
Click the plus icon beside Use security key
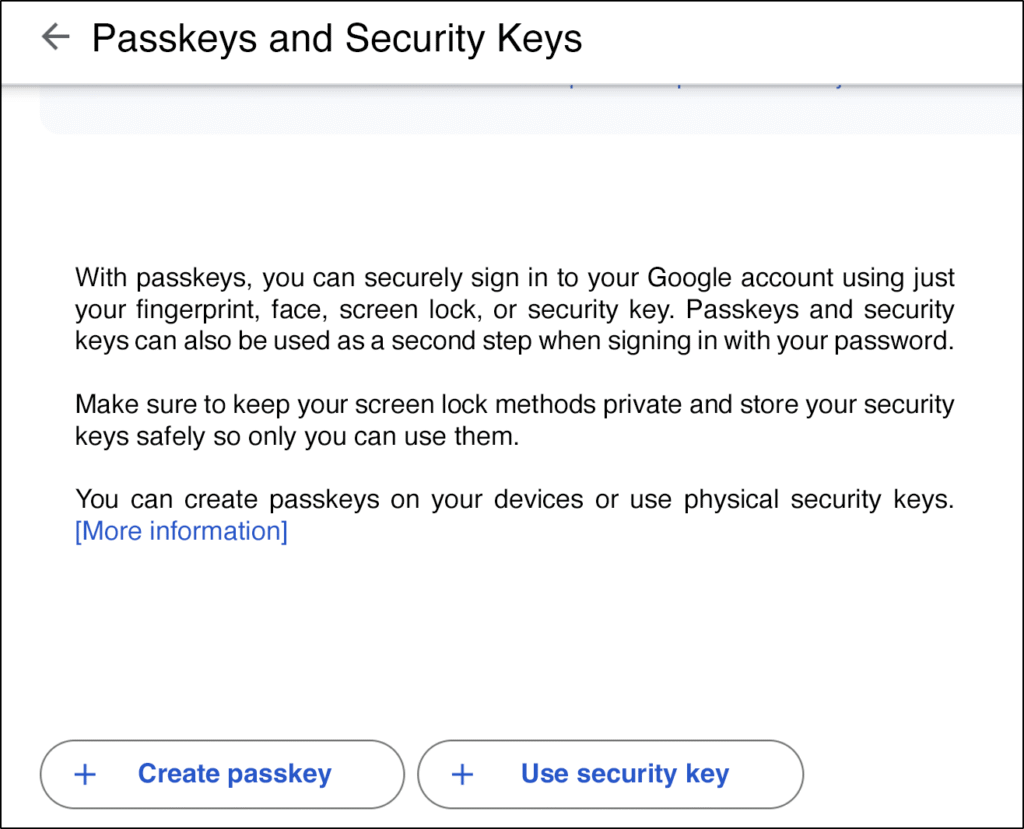[x=462, y=774]
